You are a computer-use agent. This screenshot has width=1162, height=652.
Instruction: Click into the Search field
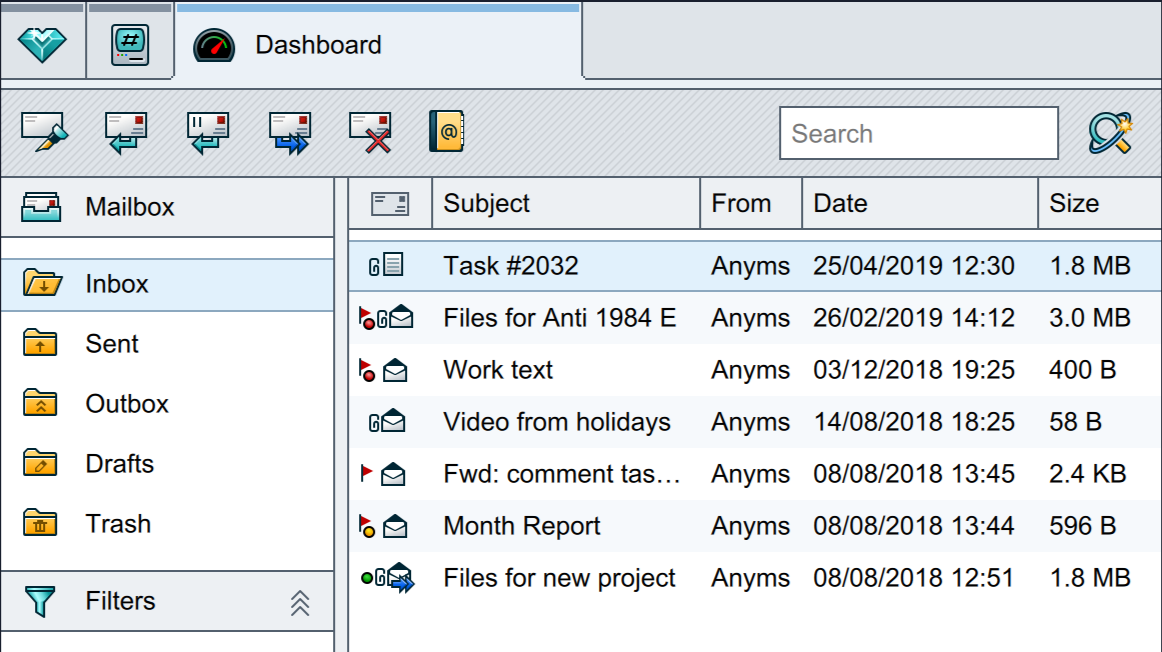tap(918, 134)
